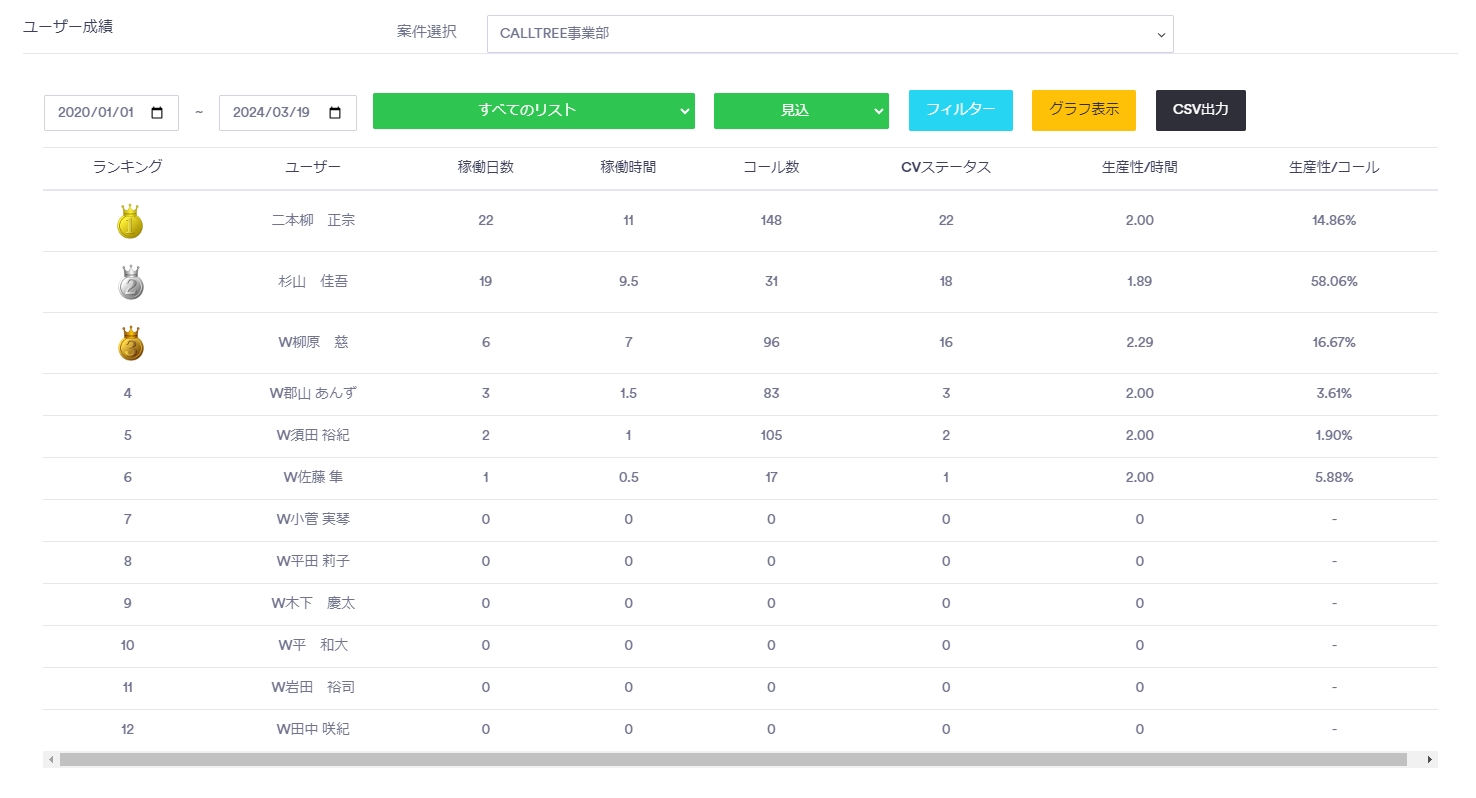This screenshot has width=1476, height=798.
Task: Focus the start date field 2020/01/01
Action: tap(111, 113)
